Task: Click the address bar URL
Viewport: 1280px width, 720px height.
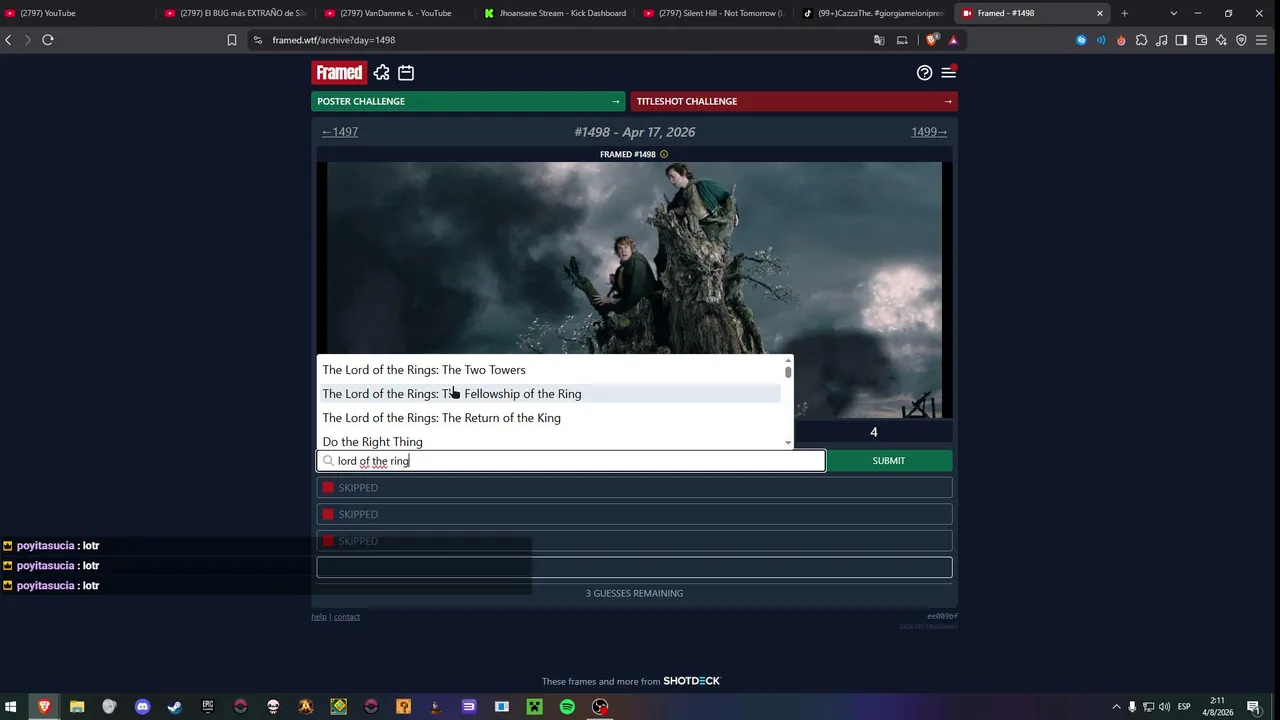Action: click(x=334, y=40)
